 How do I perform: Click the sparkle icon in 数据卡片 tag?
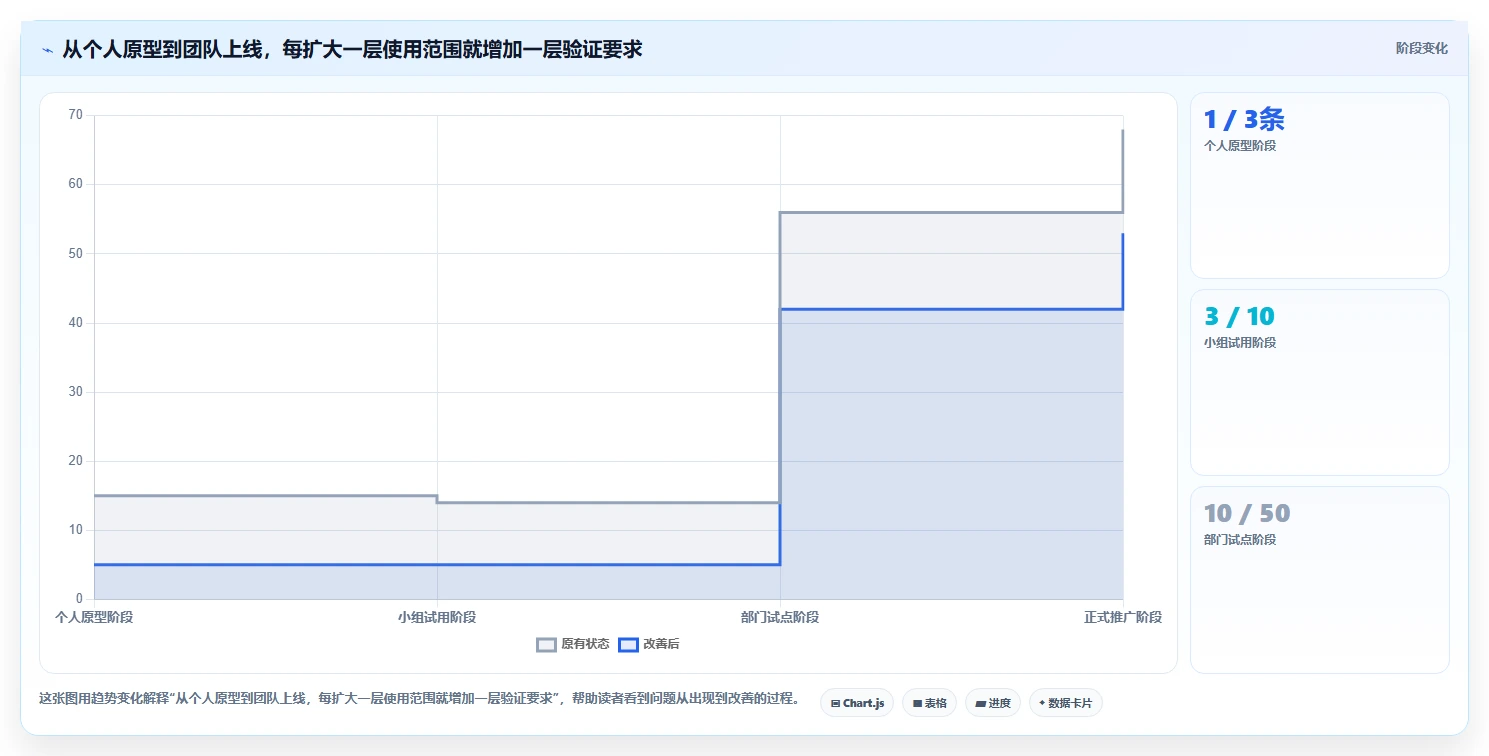[x=1042, y=703]
